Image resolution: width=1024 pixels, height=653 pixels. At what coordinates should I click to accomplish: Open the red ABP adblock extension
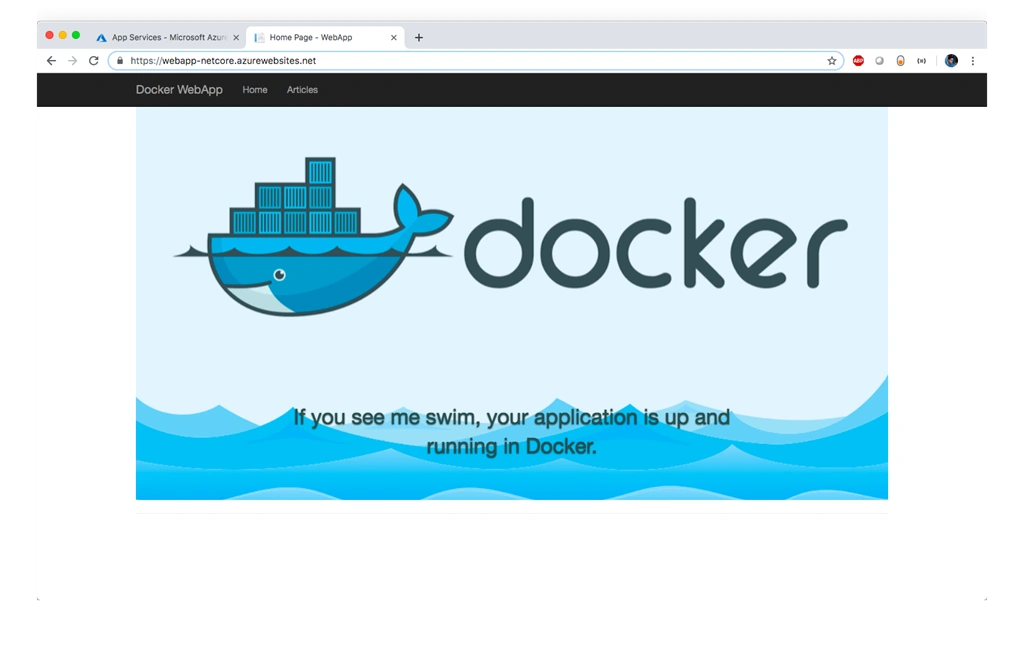[x=858, y=61]
